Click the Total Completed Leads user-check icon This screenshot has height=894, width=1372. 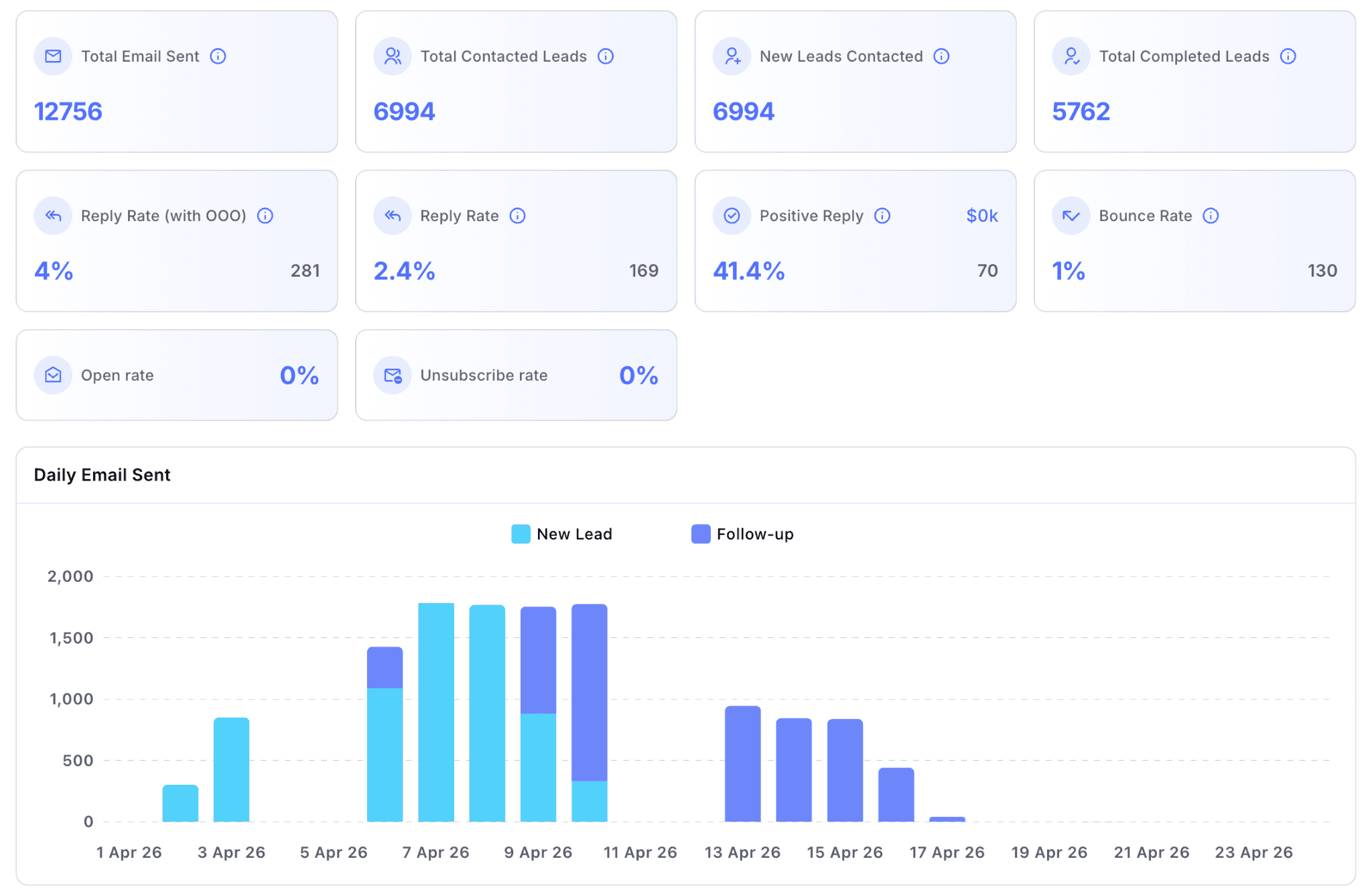coord(1071,56)
